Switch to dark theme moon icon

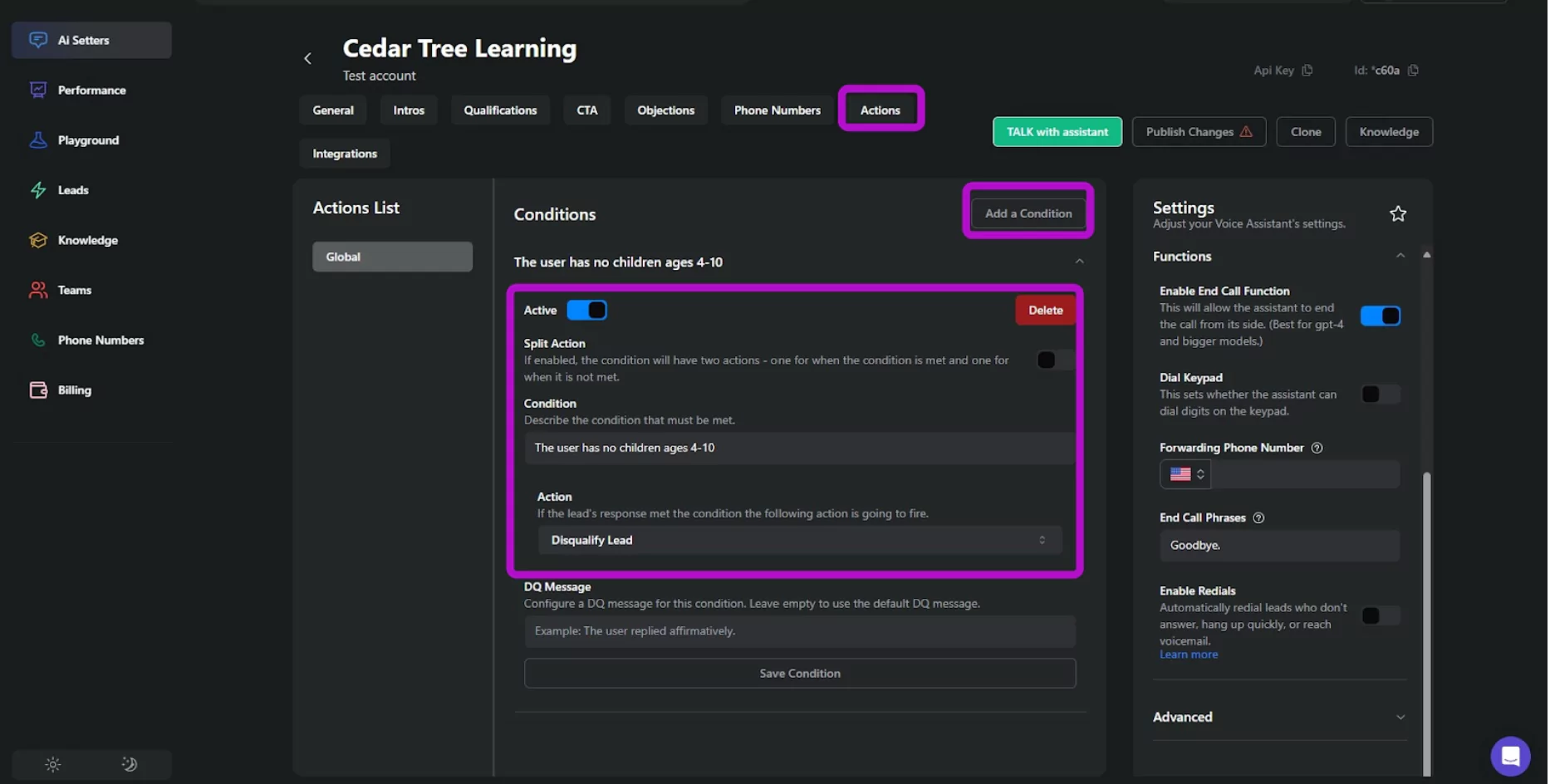(x=130, y=764)
